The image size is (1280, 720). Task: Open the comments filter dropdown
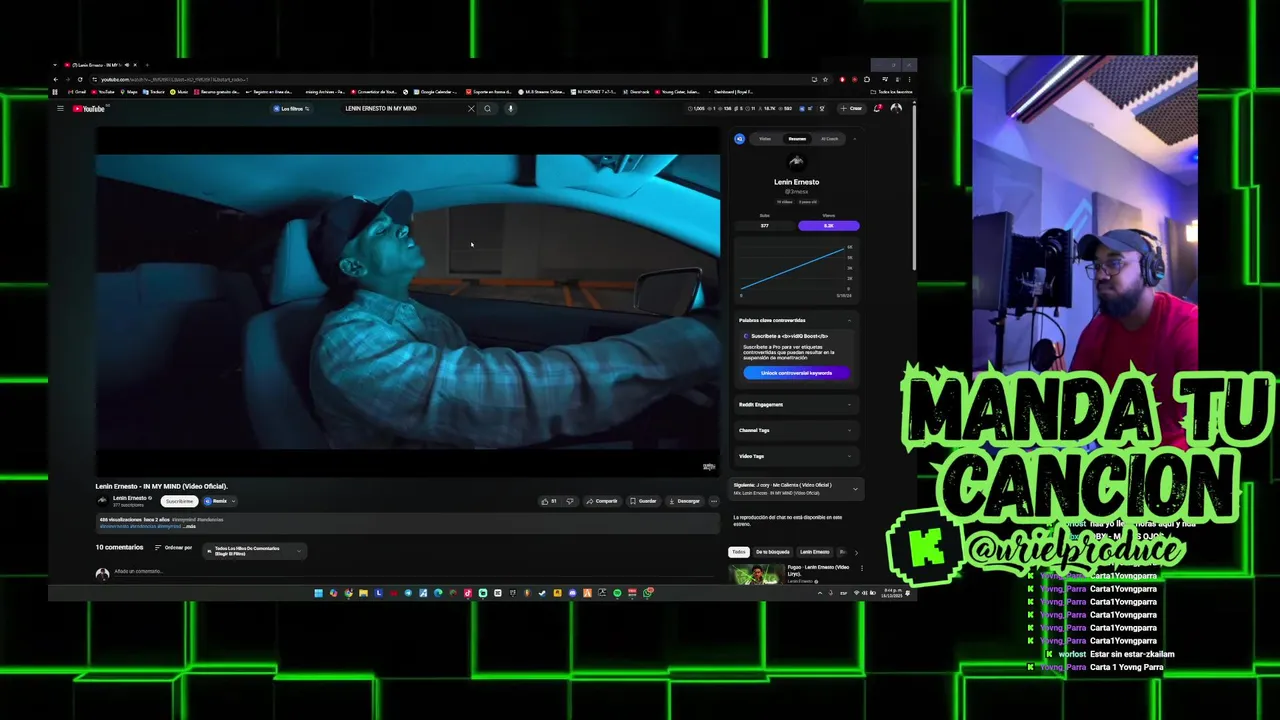[254, 551]
